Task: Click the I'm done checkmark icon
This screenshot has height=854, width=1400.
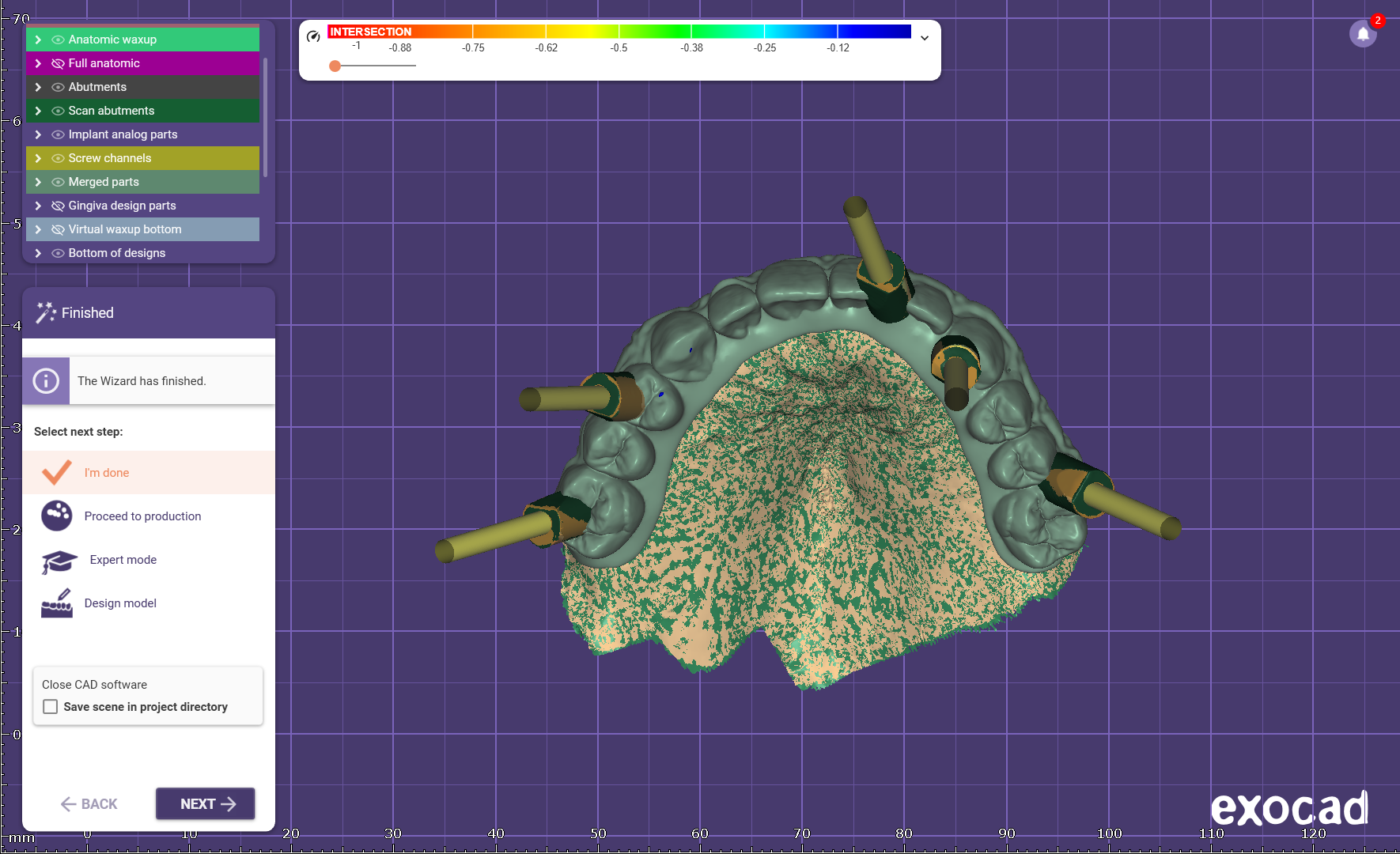Action: pos(57,472)
